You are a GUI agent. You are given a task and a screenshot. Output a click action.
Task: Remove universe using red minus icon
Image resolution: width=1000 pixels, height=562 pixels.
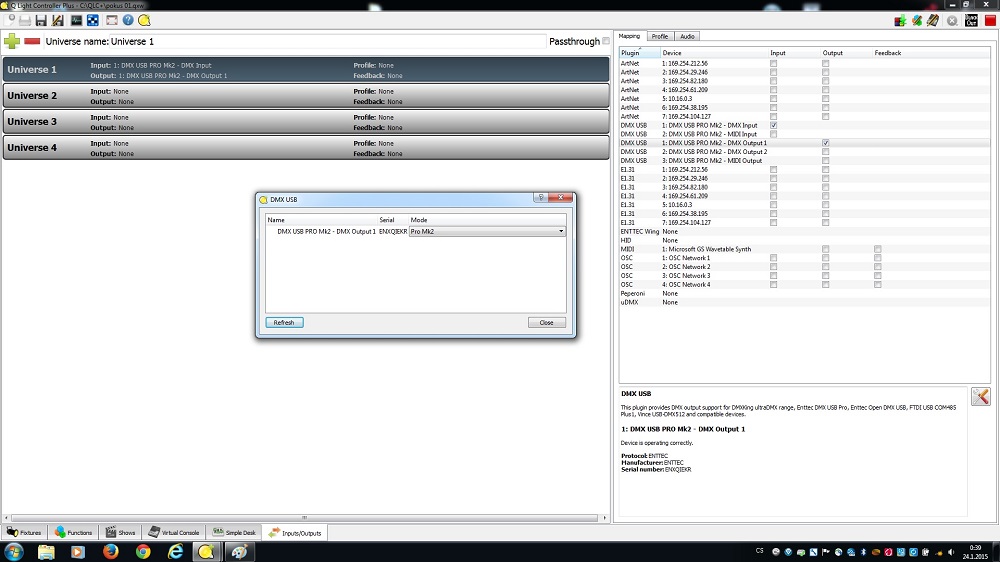(32, 41)
